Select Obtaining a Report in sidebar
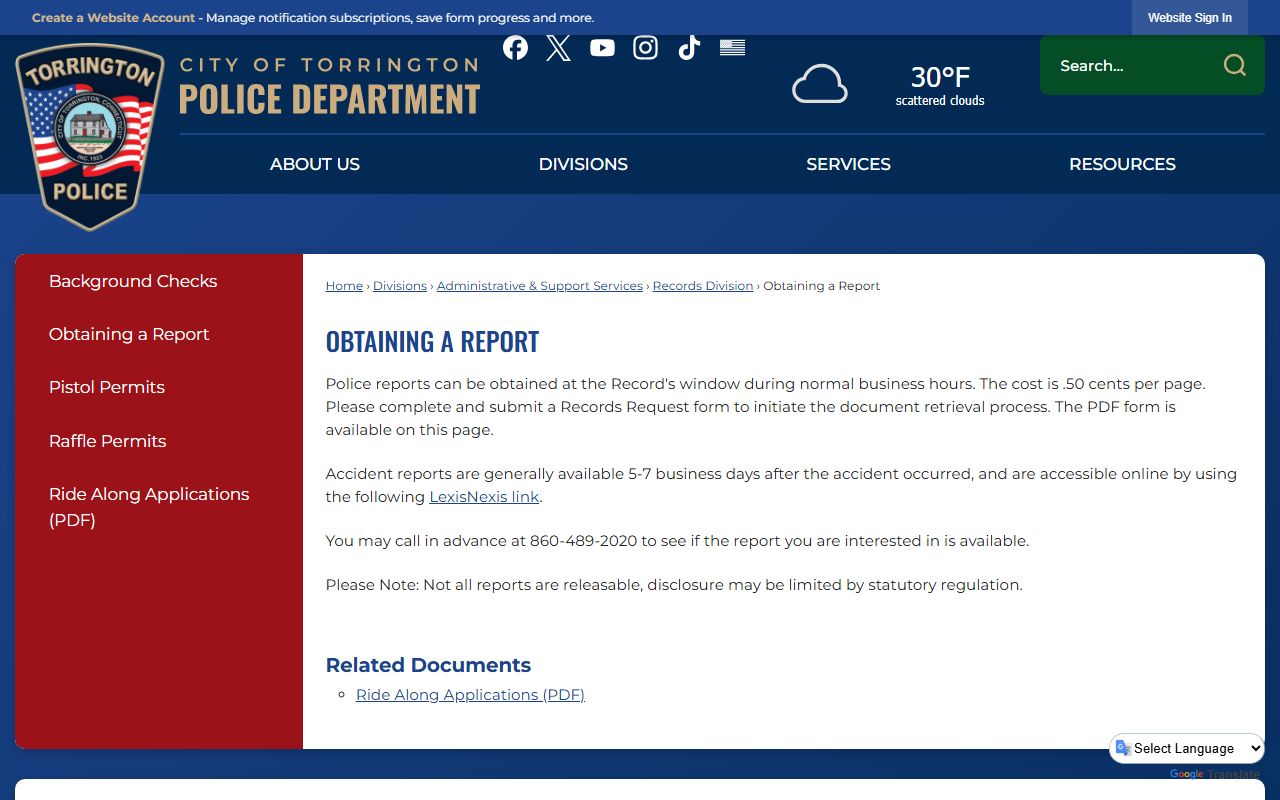This screenshot has height=800, width=1280. [129, 334]
